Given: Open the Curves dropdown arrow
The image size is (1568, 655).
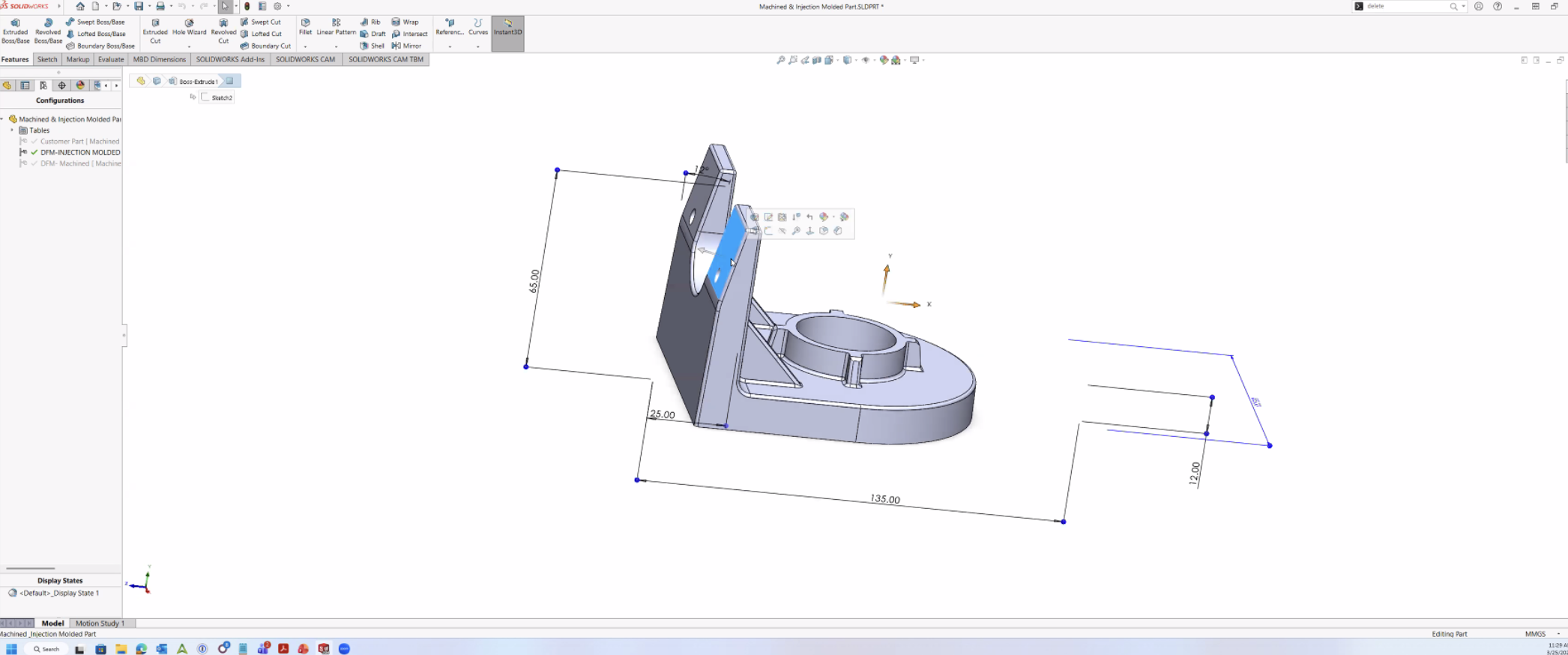Looking at the screenshot, I should tap(477, 46).
